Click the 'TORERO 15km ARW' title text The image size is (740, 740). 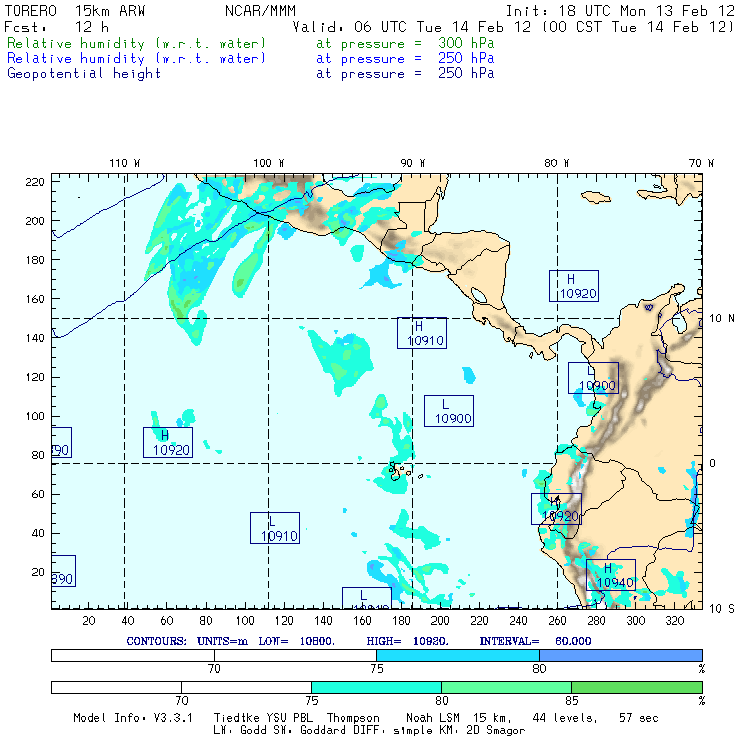tap(75, 10)
